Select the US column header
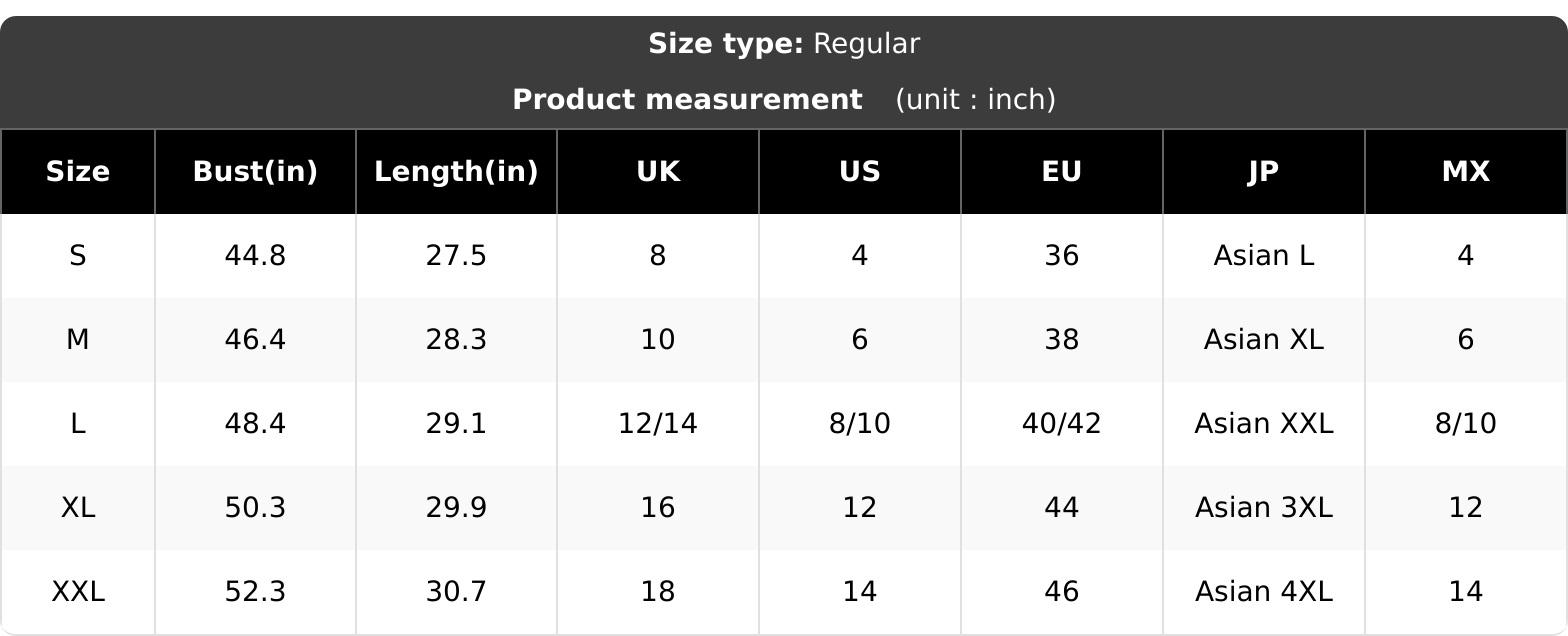The width and height of the screenshot is (1568, 636). [860, 172]
